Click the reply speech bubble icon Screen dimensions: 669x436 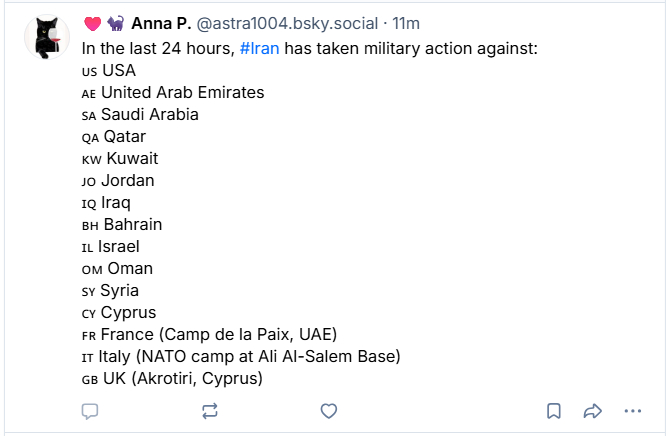pyautogui.click(x=90, y=411)
